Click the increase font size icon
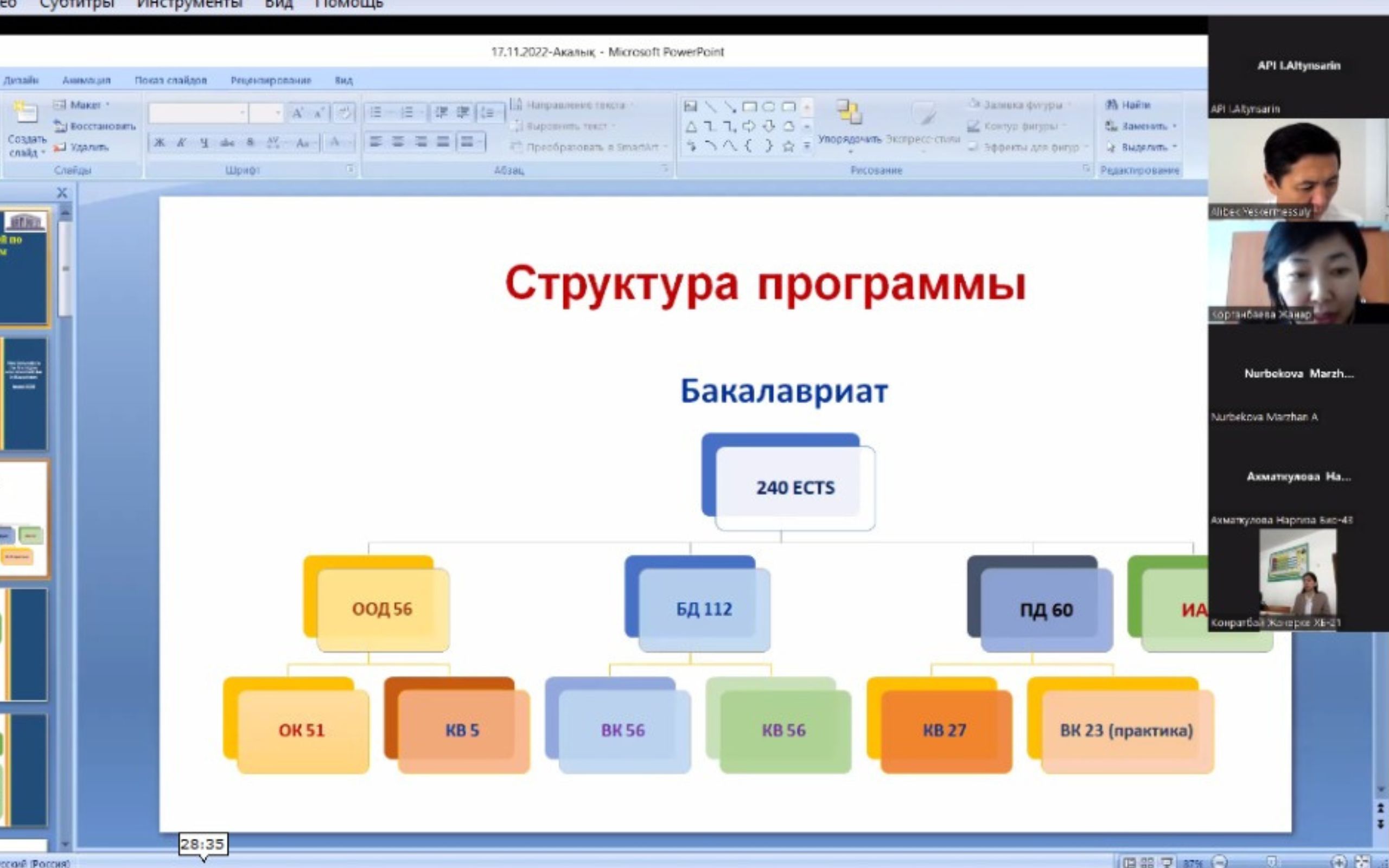The height and width of the screenshot is (868, 1389). point(297,113)
